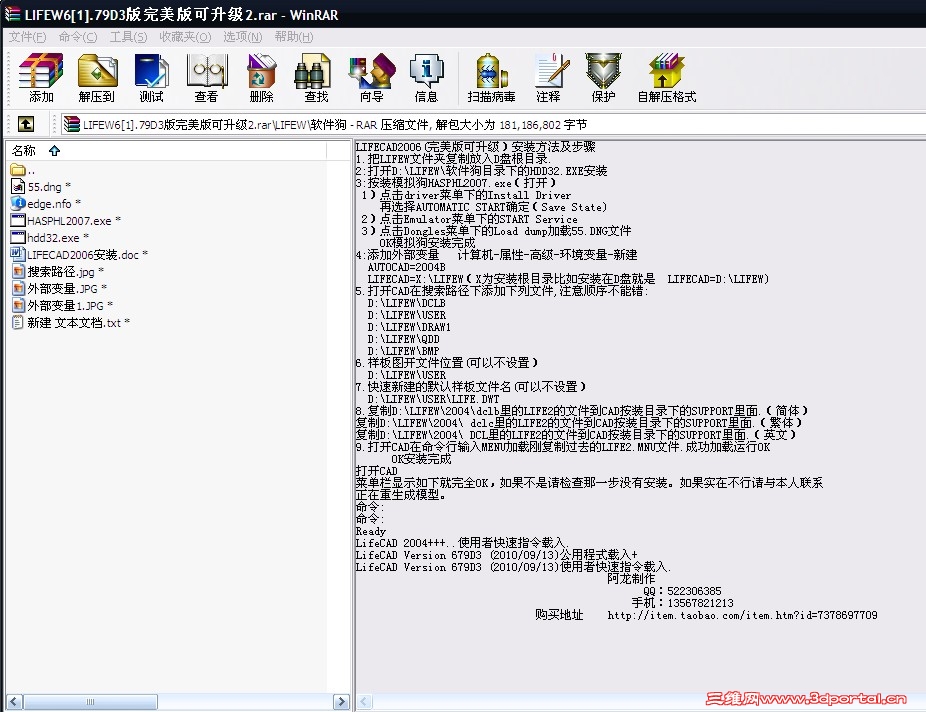Select the file HASPHL2007.exe
Viewport: 926px width, 712px height.
(x=66, y=221)
